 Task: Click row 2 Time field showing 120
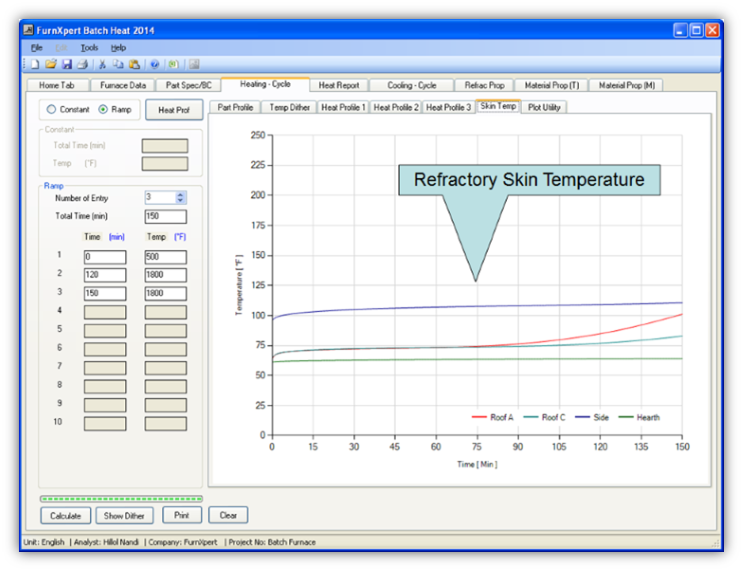coord(105,275)
